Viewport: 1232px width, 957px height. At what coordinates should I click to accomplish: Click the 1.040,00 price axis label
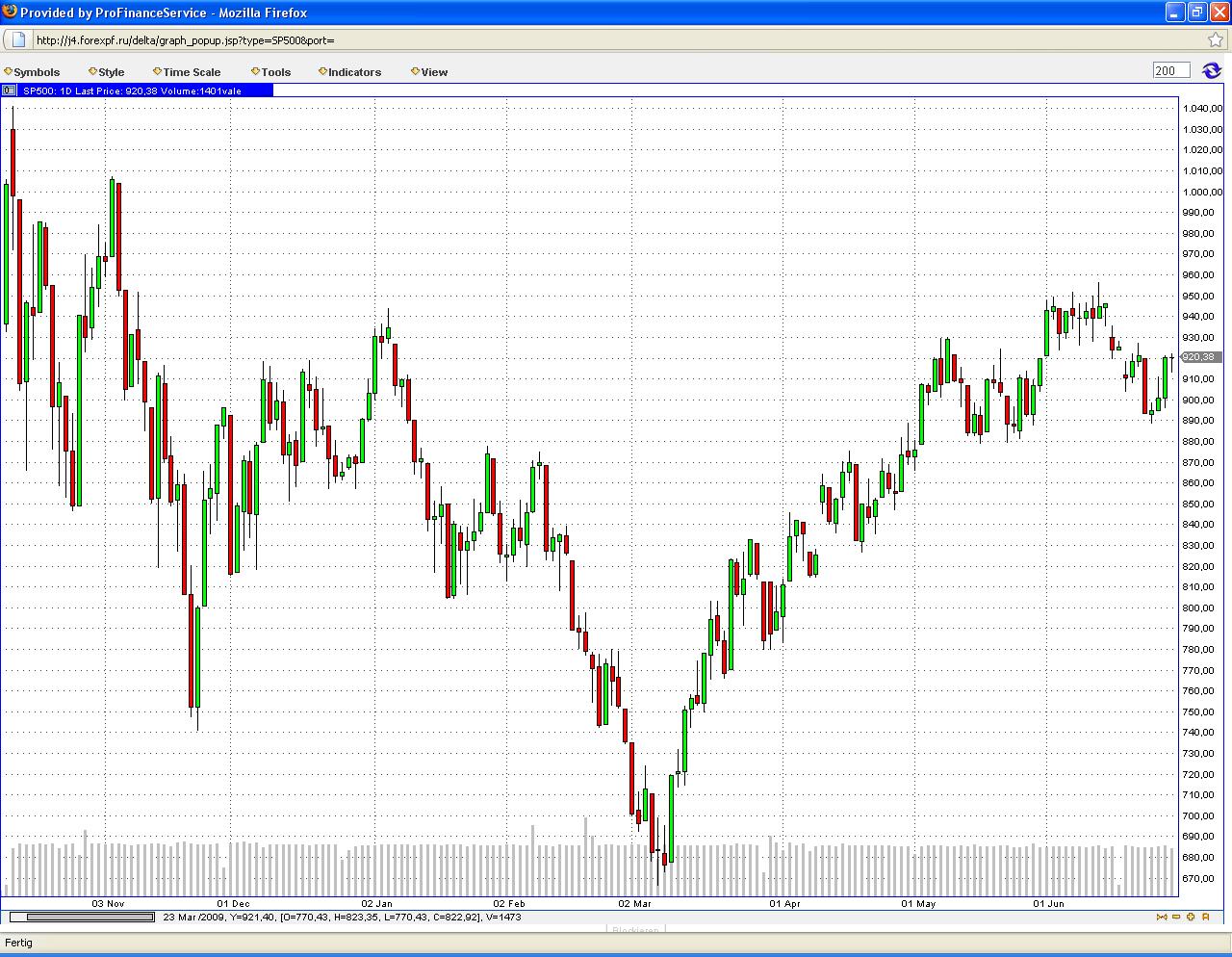click(1202, 109)
